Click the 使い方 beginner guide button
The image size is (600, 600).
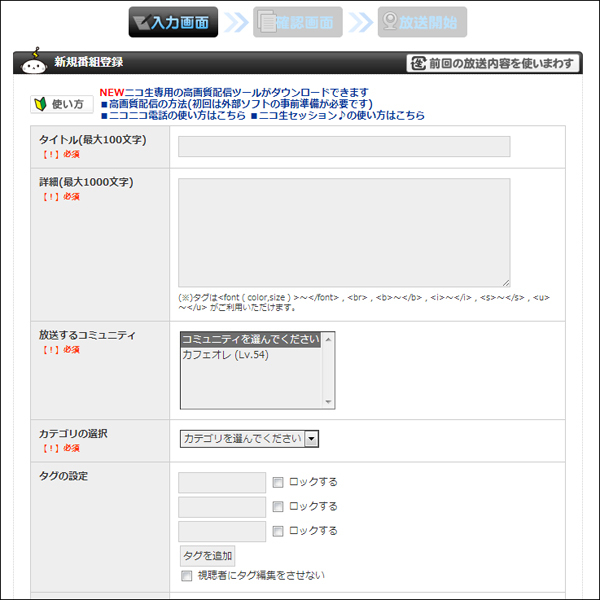[62, 103]
